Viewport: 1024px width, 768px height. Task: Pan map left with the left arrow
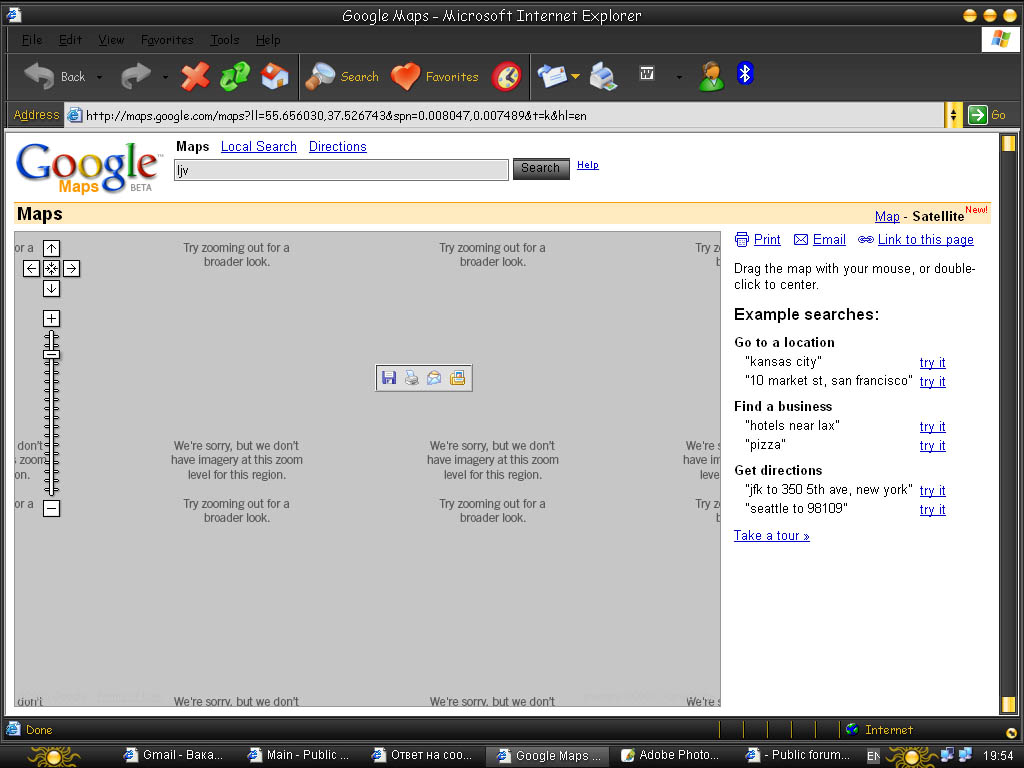(x=31, y=268)
